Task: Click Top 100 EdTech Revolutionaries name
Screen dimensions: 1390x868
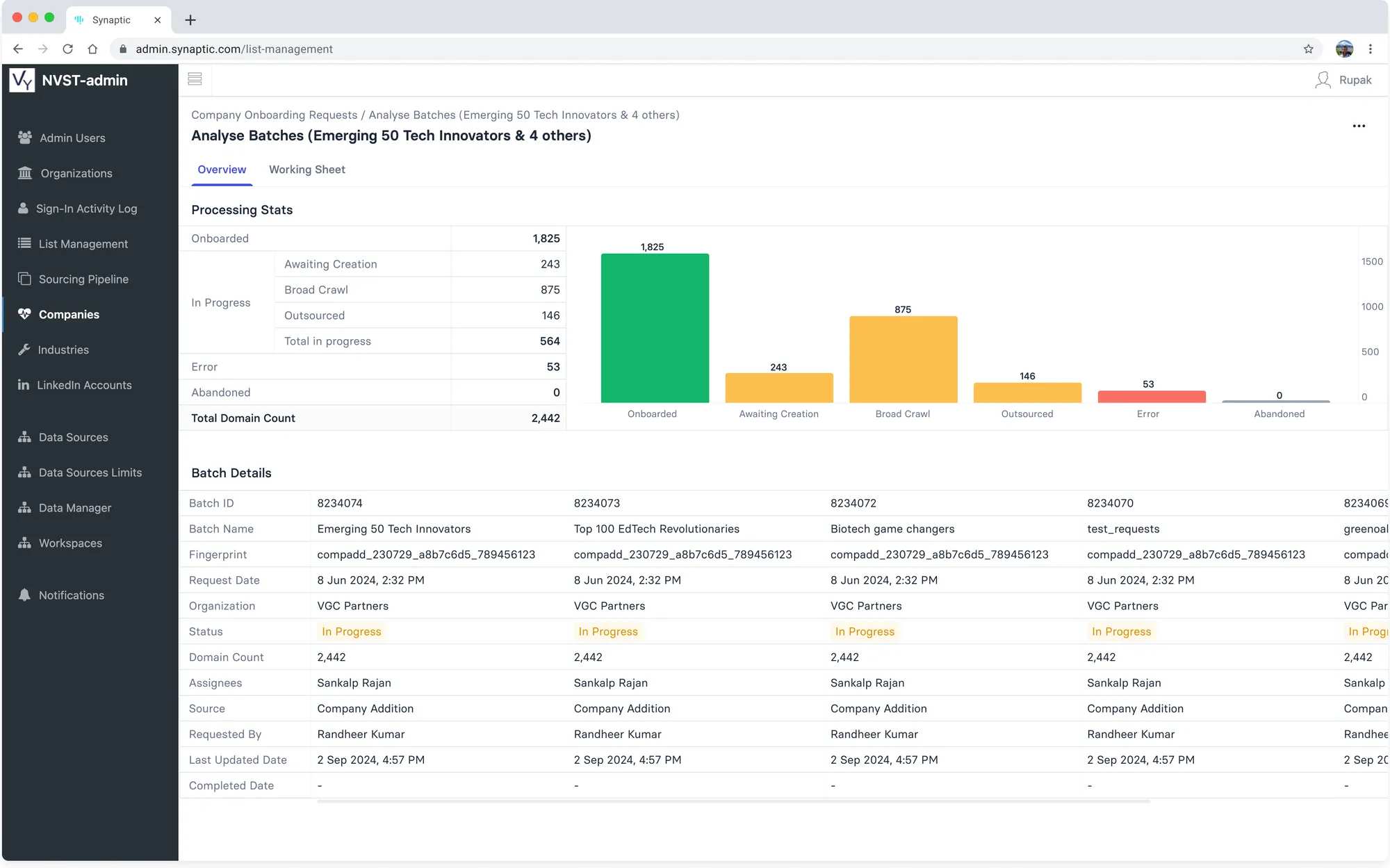Action: point(656,529)
